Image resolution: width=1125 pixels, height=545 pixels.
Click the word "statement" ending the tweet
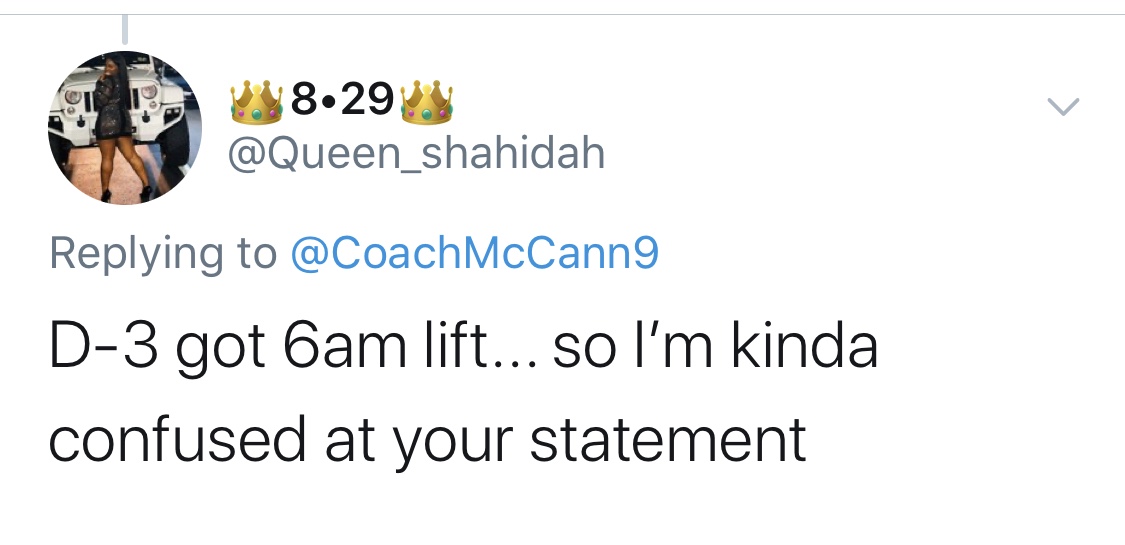[667, 439]
